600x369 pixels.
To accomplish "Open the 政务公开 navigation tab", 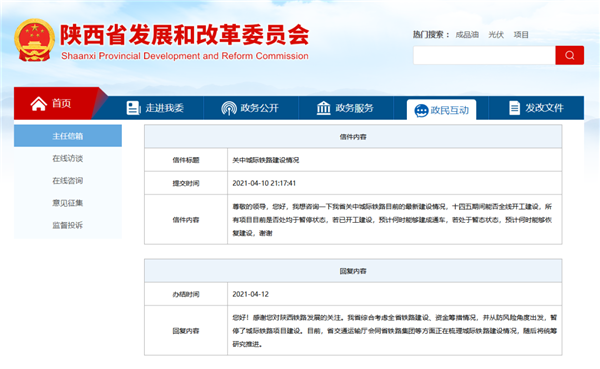I will pos(251,108).
